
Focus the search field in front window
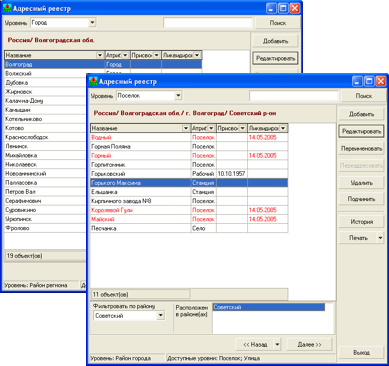pos(294,96)
